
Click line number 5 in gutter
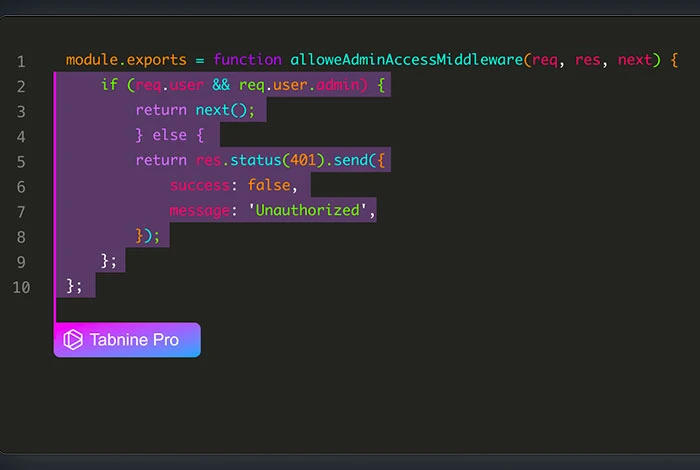point(21,161)
